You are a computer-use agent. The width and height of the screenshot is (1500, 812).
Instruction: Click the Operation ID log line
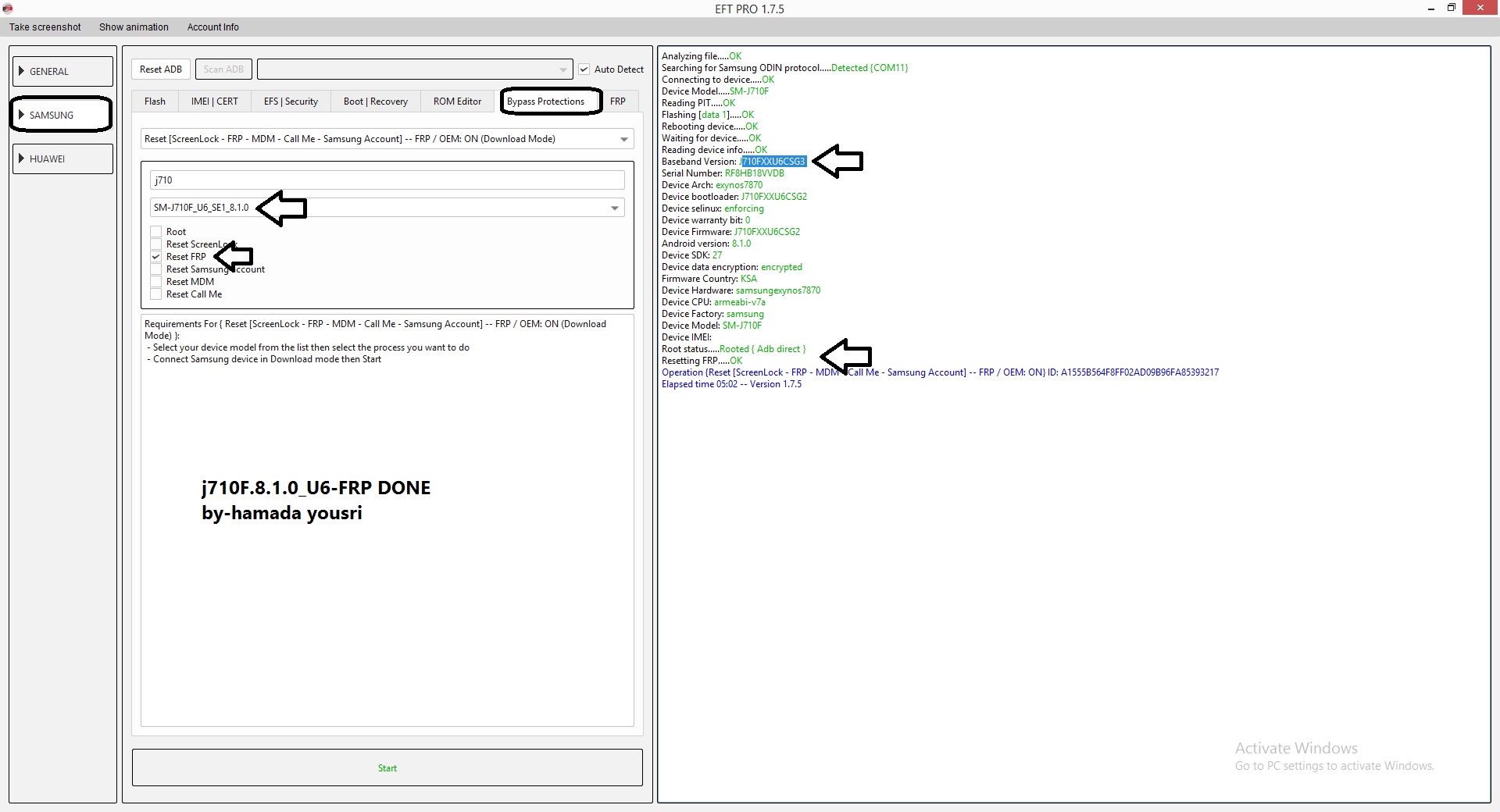[940, 372]
